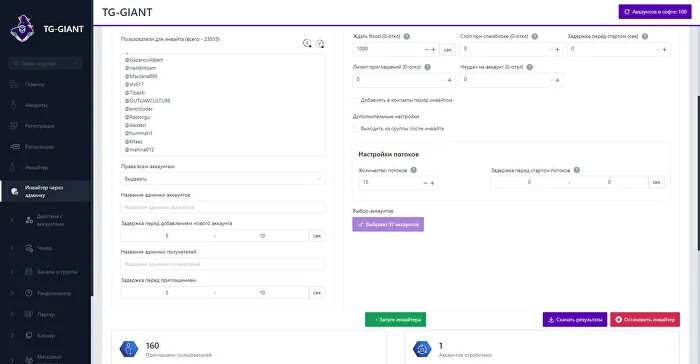Click the Название админки аккаунтов field
This screenshot has height=364, width=700.
click(223, 207)
